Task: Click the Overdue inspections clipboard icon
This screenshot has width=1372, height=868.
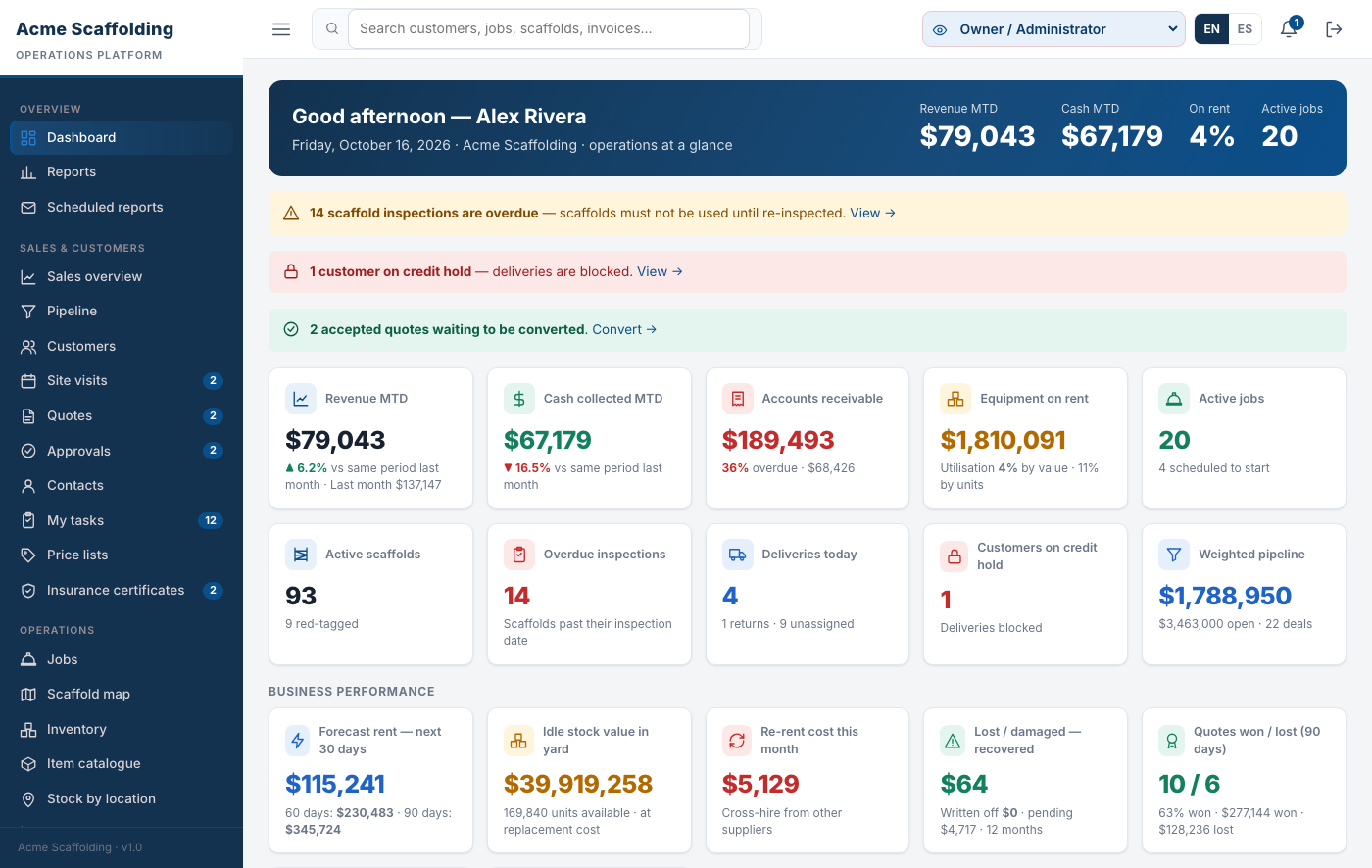Action: pos(519,555)
